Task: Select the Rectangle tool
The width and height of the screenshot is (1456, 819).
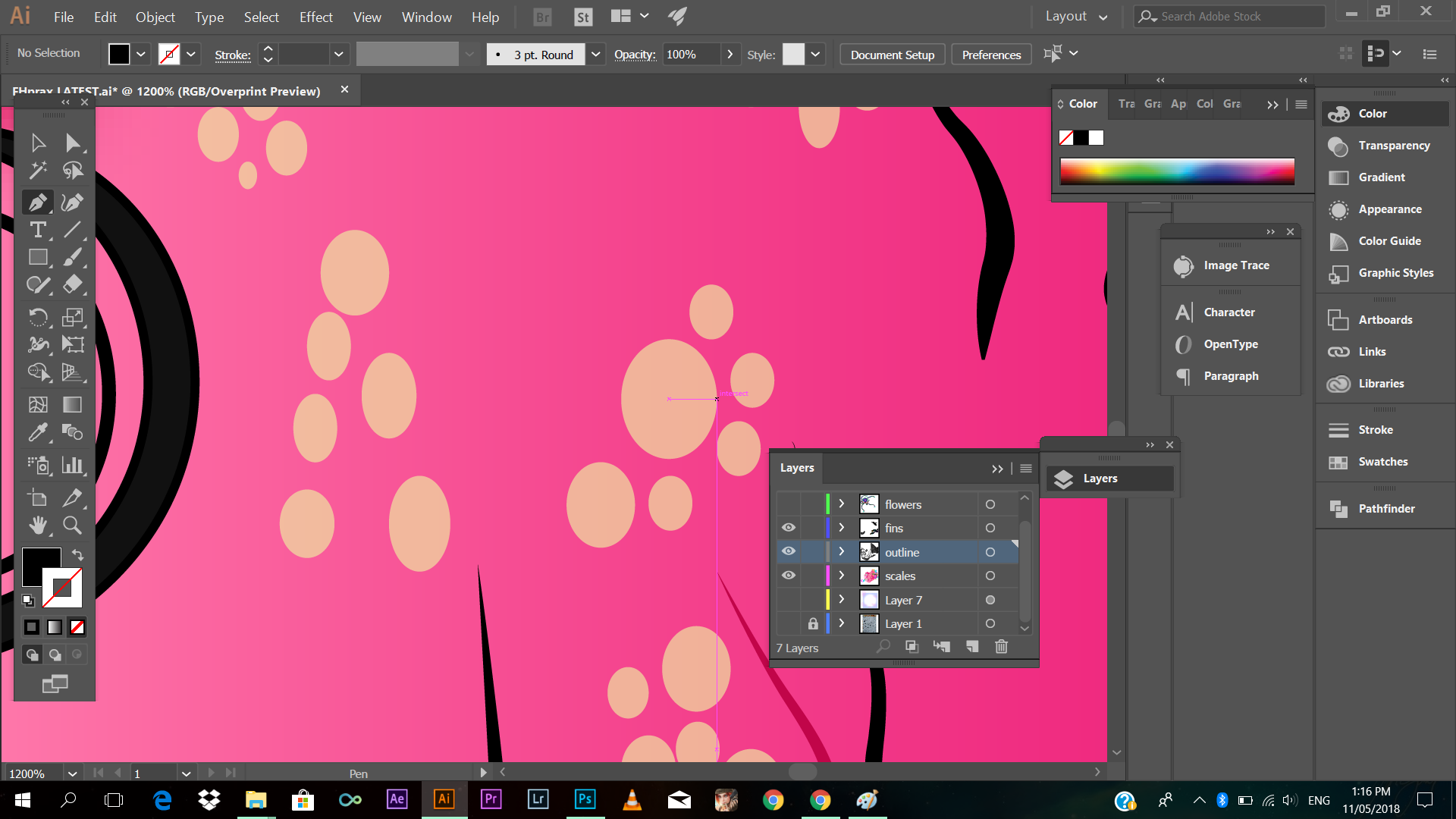Action: coord(38,258)
